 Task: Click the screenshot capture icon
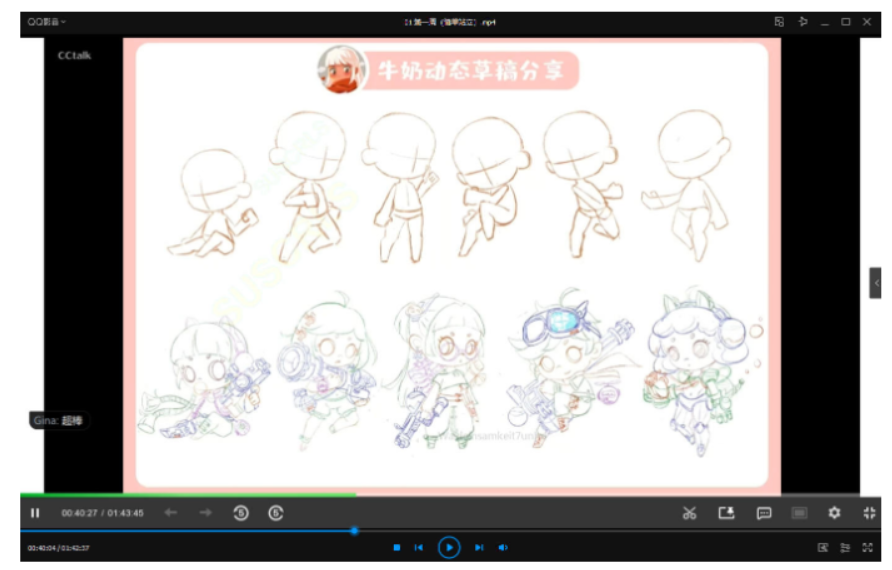point(726,513)
